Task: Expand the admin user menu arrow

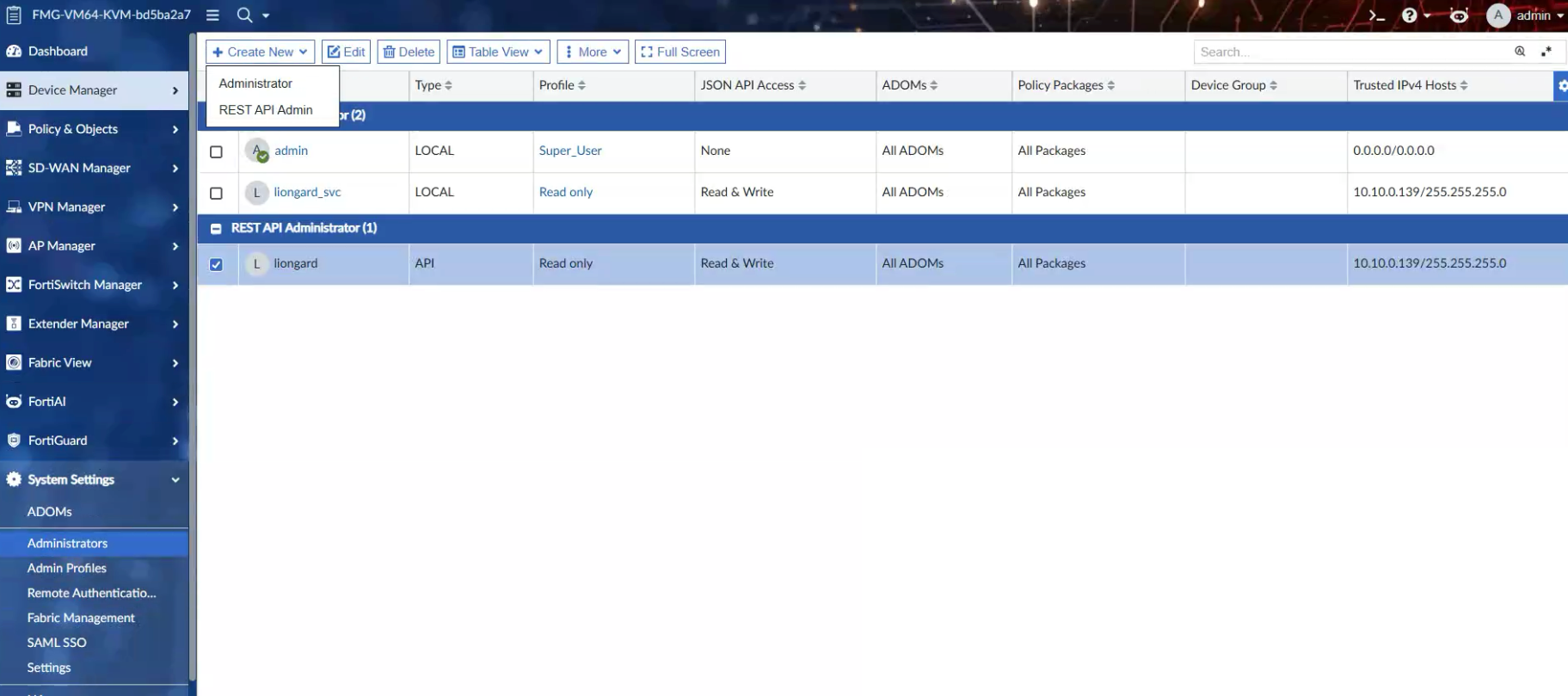Action: 1560,15
